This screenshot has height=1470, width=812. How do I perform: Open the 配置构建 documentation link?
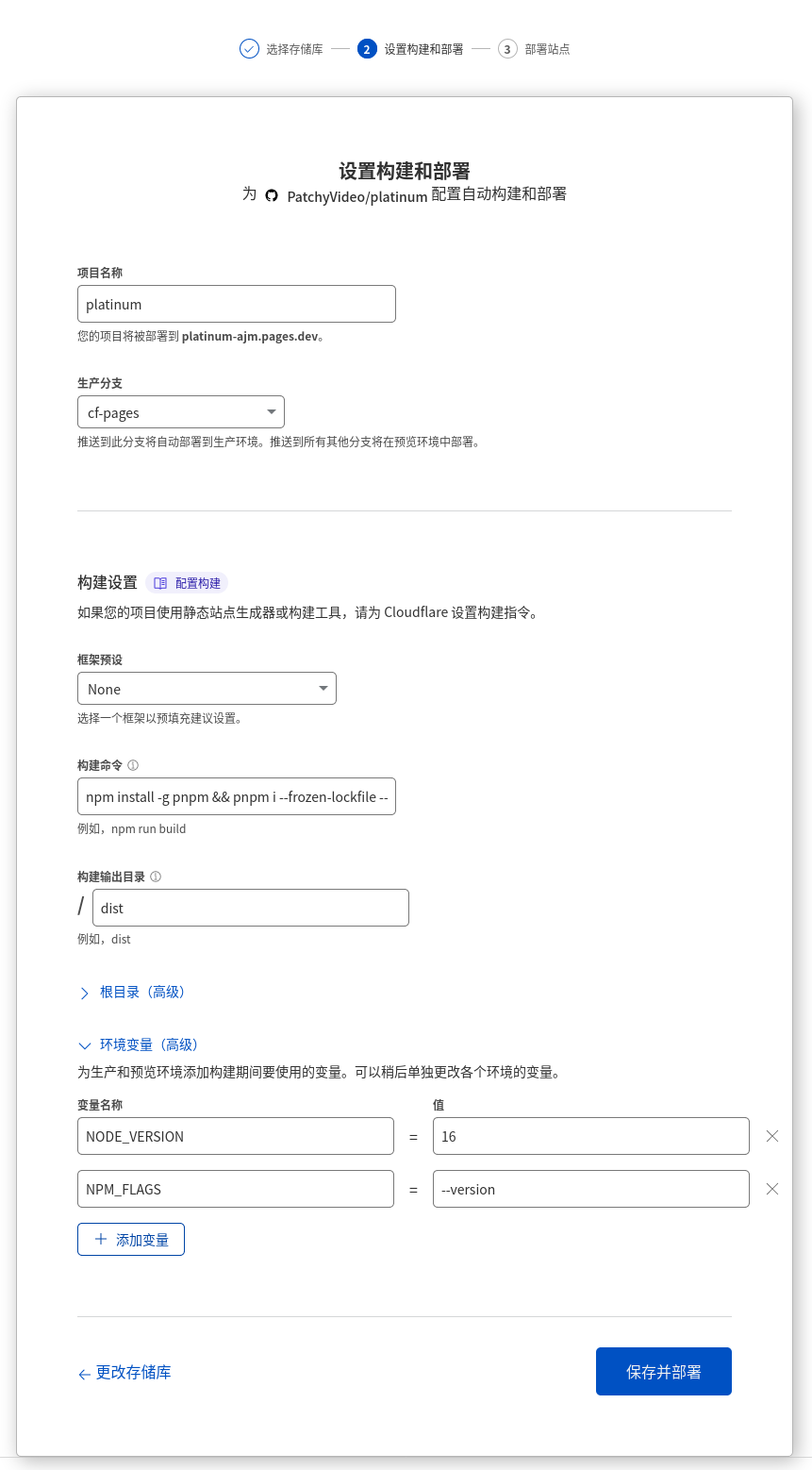pos(188,583)
